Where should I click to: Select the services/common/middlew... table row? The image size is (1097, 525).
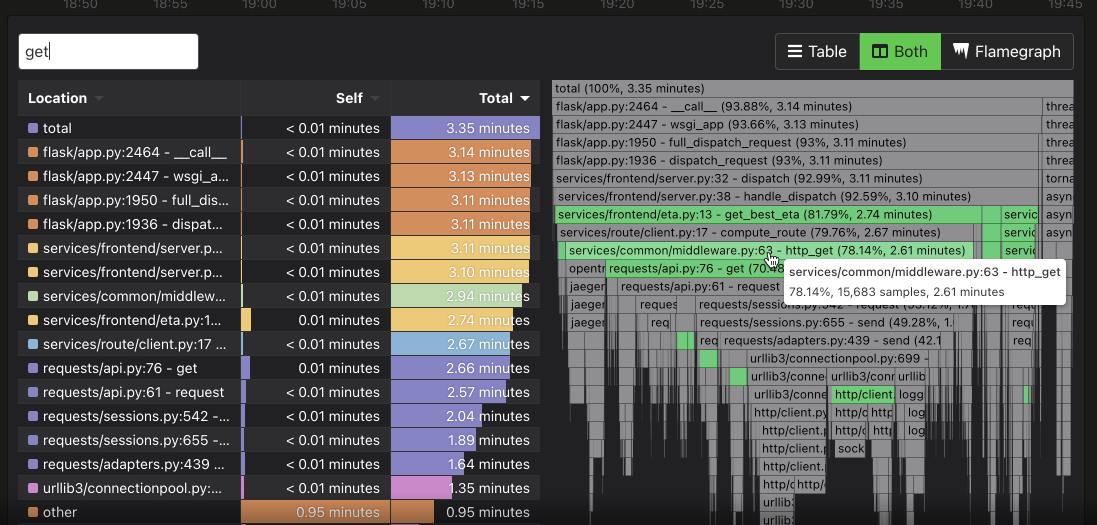(x=279, y=296)
